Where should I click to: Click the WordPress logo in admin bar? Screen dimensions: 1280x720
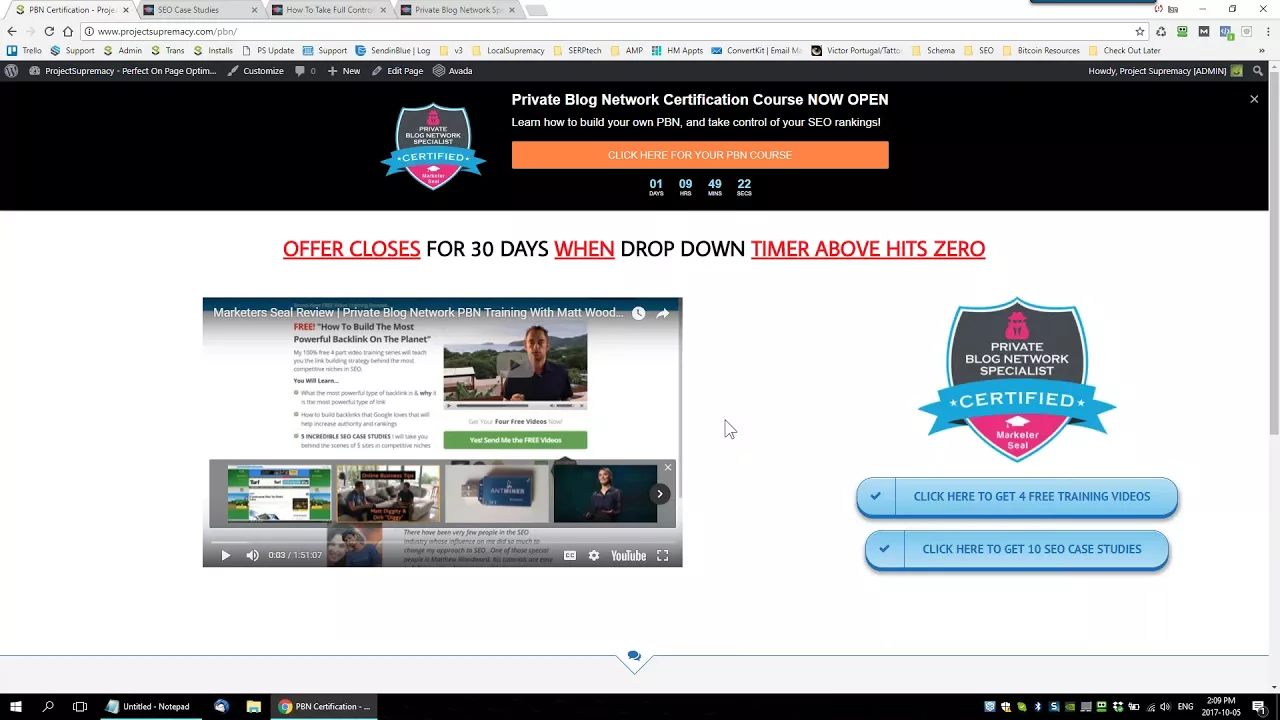(x=11, y=71)
